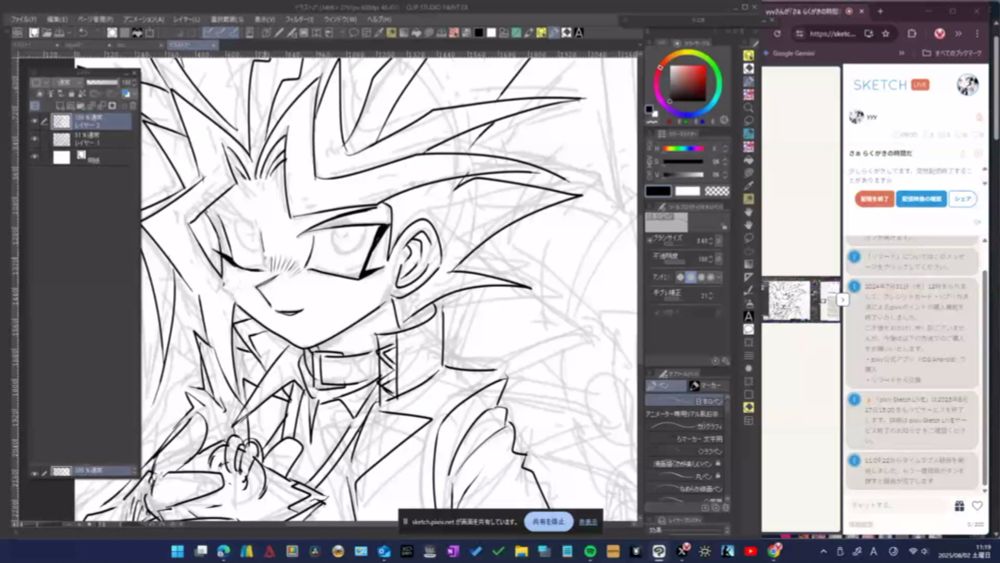Open the アニメーション menu
The width and height of the screenshot is (1000, 563).
[143, 20]
